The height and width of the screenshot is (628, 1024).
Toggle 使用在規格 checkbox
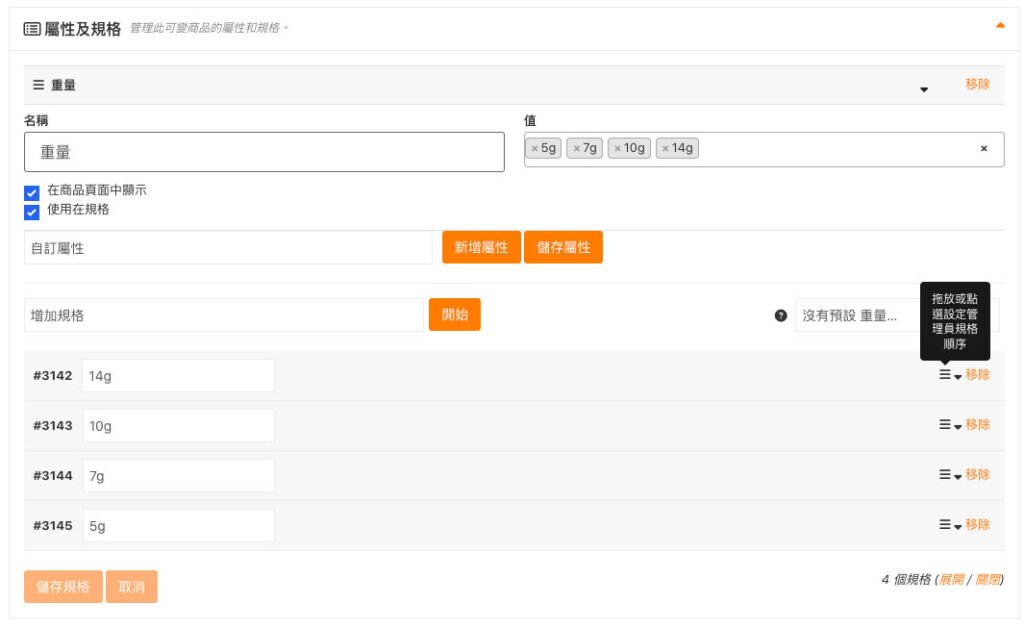32,211
